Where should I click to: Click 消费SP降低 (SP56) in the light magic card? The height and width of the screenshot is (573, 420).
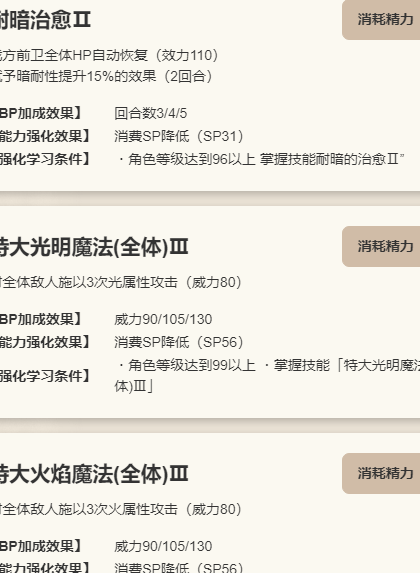click(x=179, y=342)
